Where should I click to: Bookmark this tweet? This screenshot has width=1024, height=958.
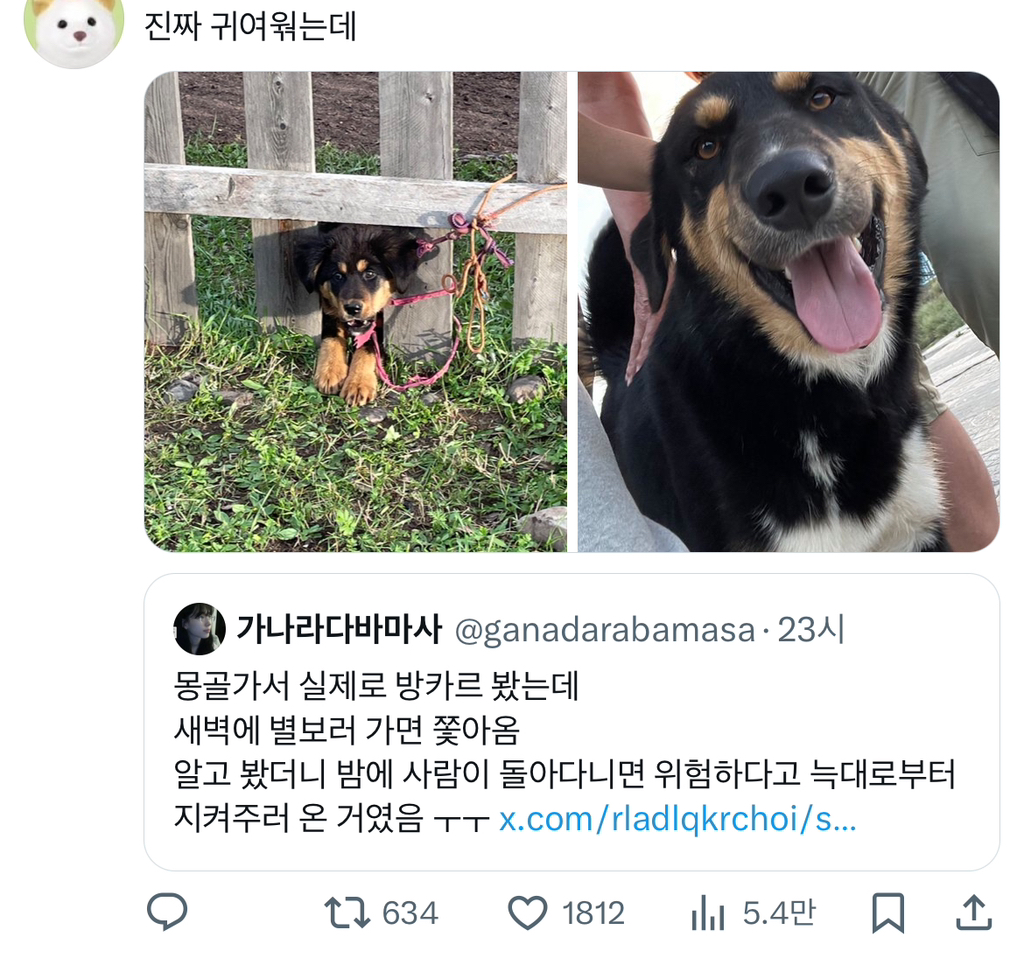click(888, 912)
